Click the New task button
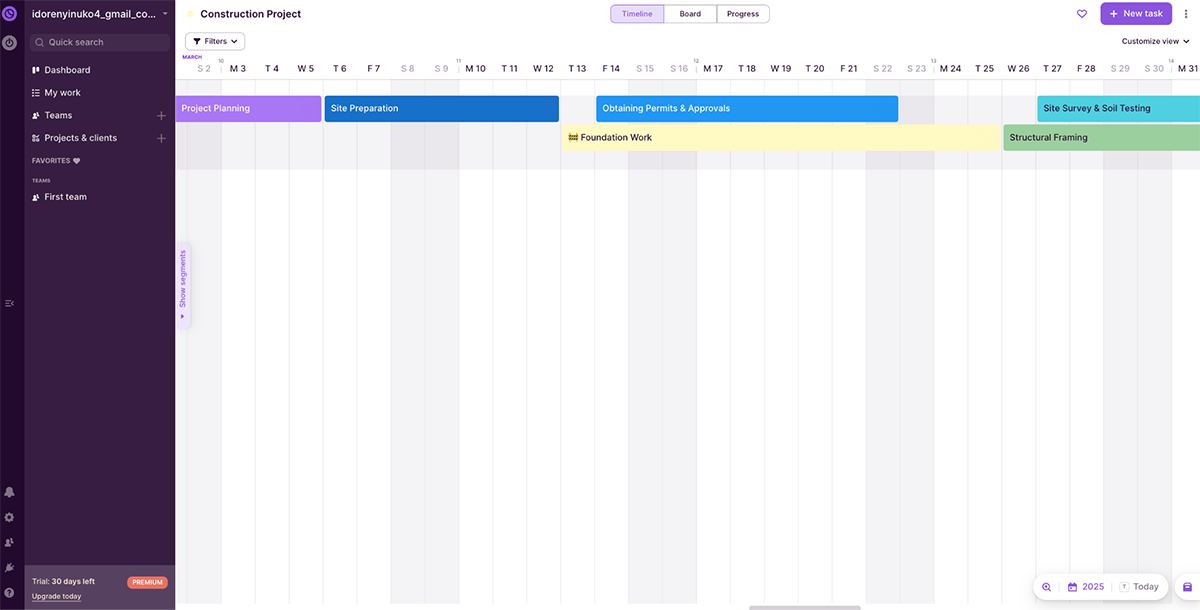The height and width of the screenshot is (610, 1200). click(1135, 13)
